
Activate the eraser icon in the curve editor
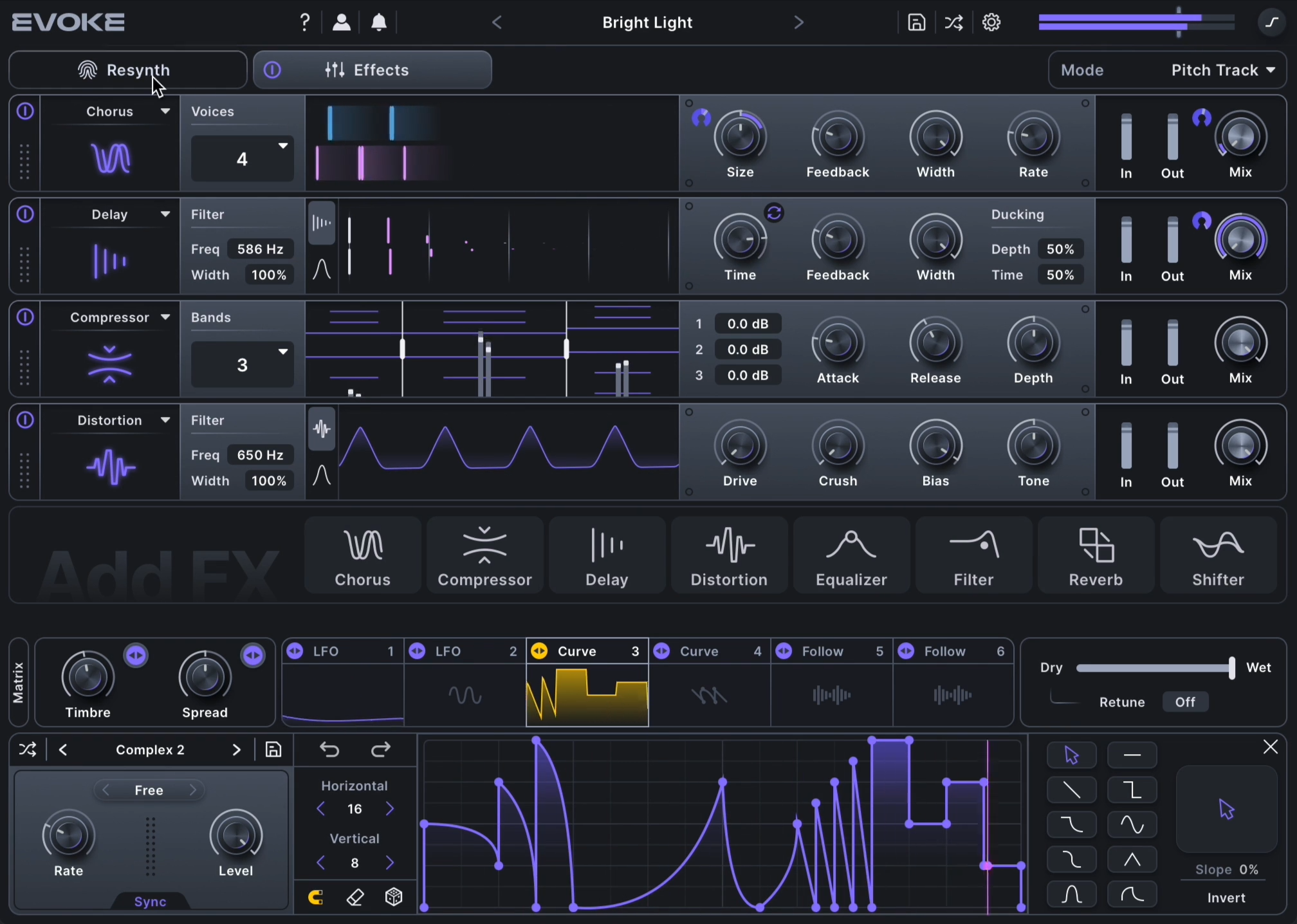[x=354, y=897]
